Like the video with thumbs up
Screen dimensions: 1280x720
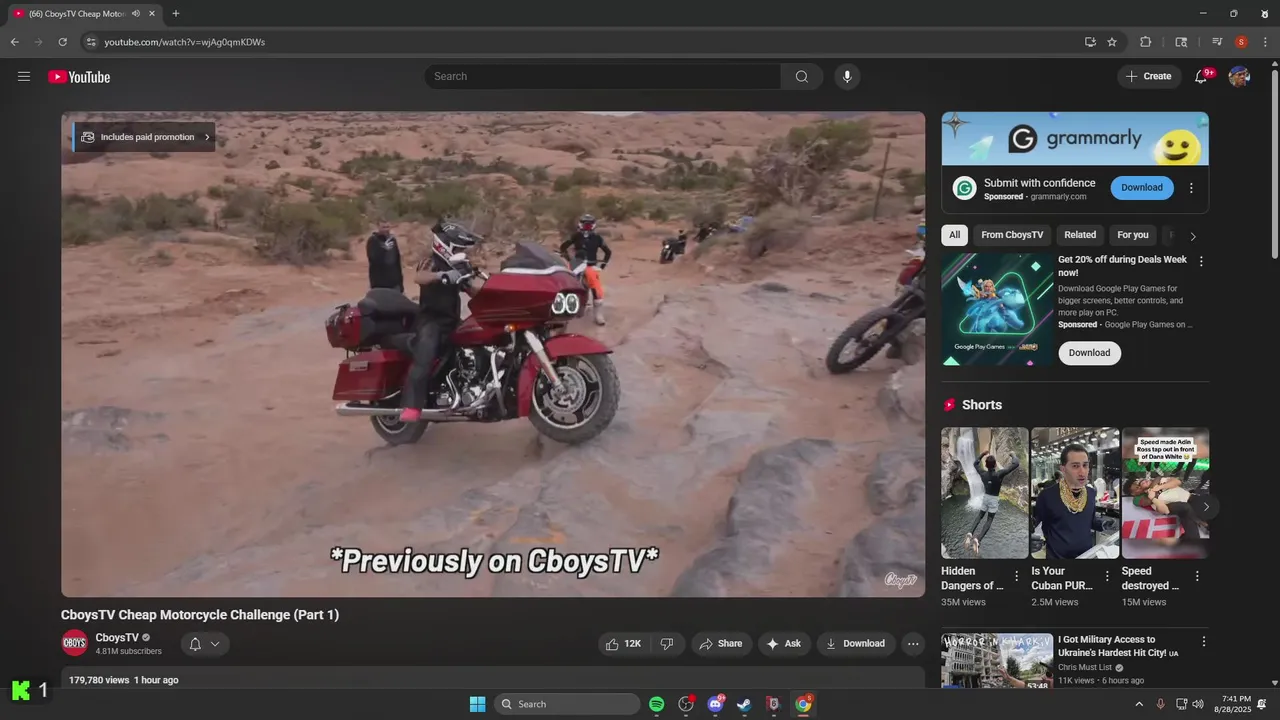point(625,644)
